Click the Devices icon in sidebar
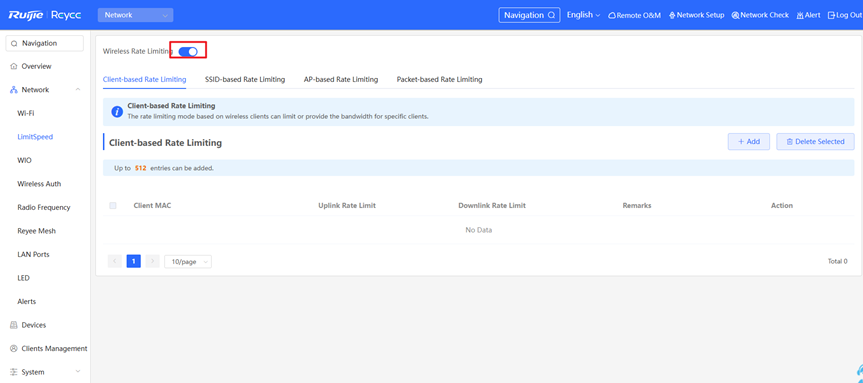The image size is (863, 383). point(14,325)
